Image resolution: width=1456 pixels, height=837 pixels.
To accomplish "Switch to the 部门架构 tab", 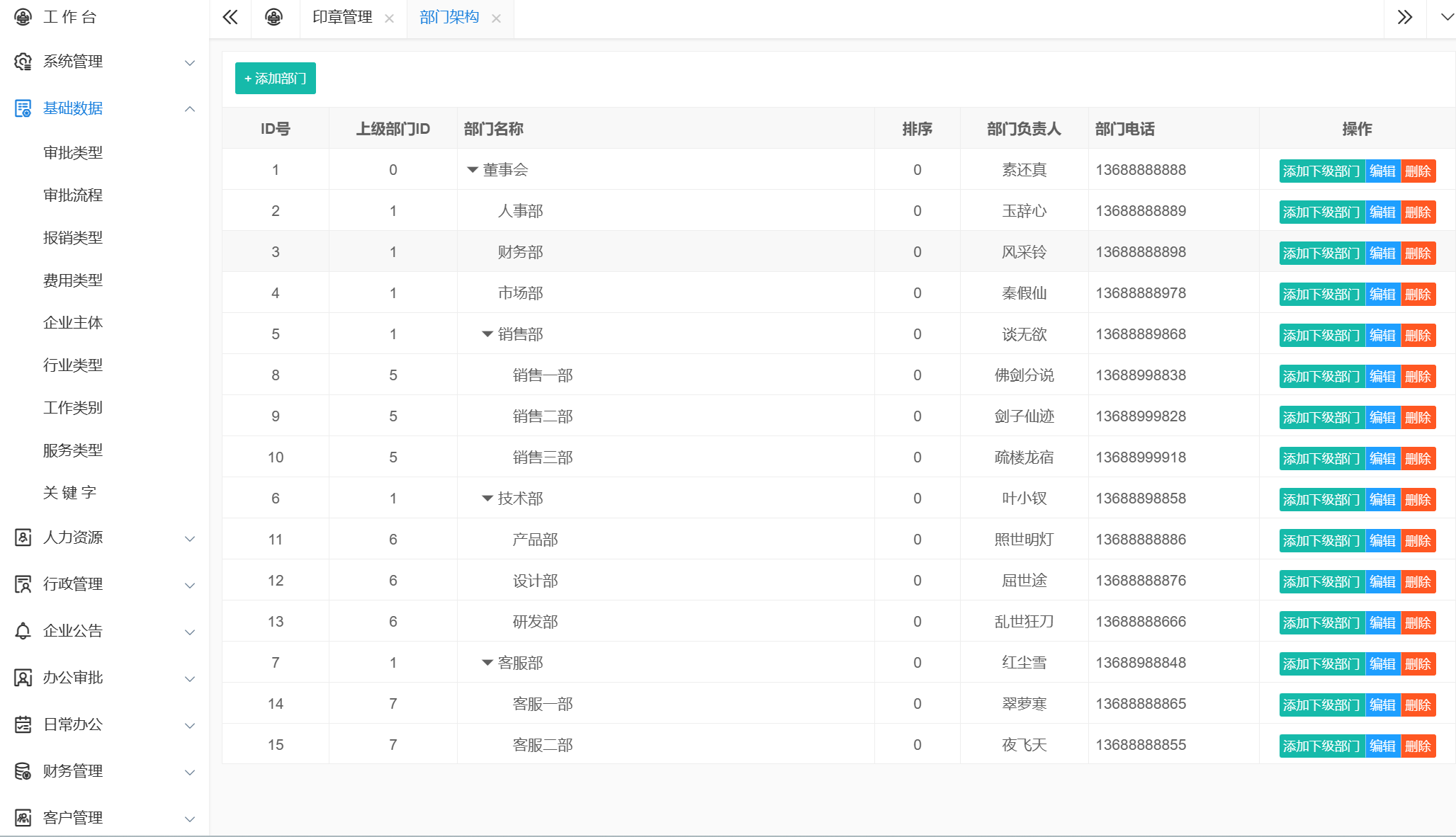I will point(449,17).
